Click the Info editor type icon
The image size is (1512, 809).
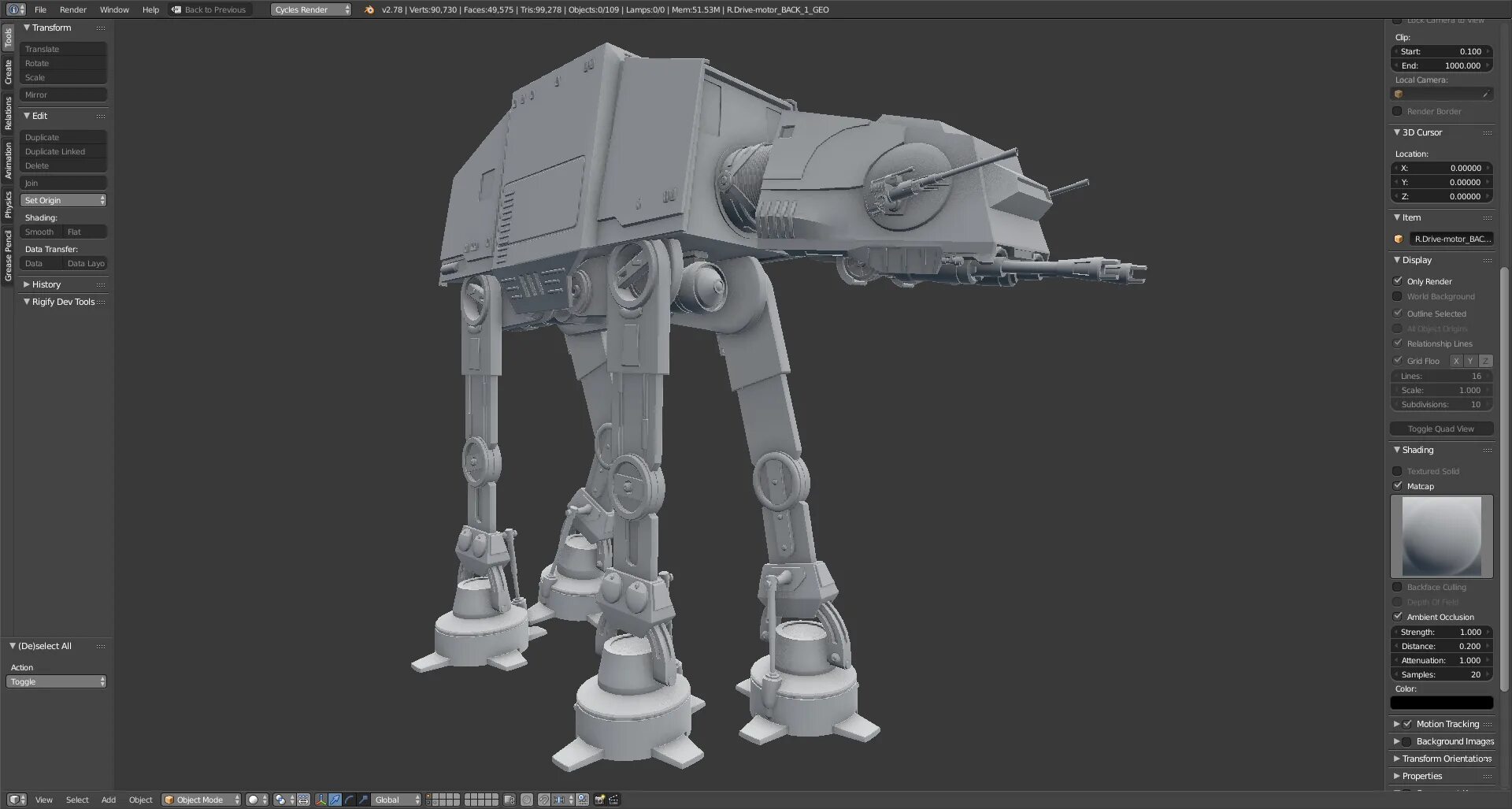(16, 9)
